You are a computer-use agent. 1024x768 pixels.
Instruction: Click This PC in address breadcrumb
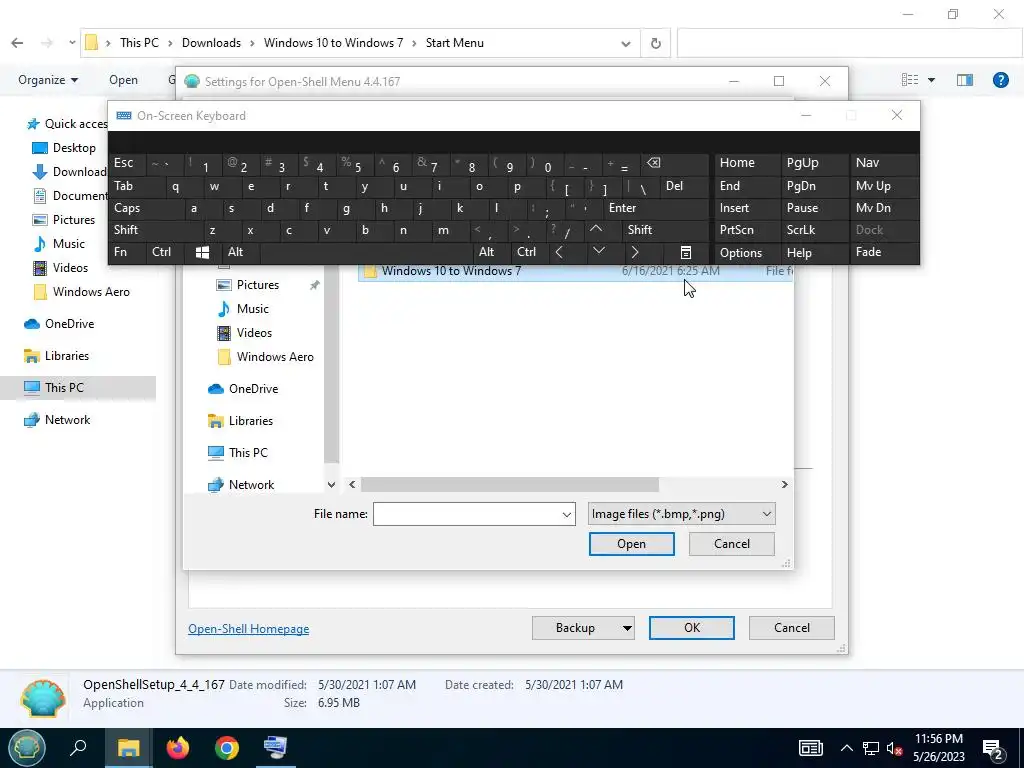pyautogui.click(x=139, y=43)
